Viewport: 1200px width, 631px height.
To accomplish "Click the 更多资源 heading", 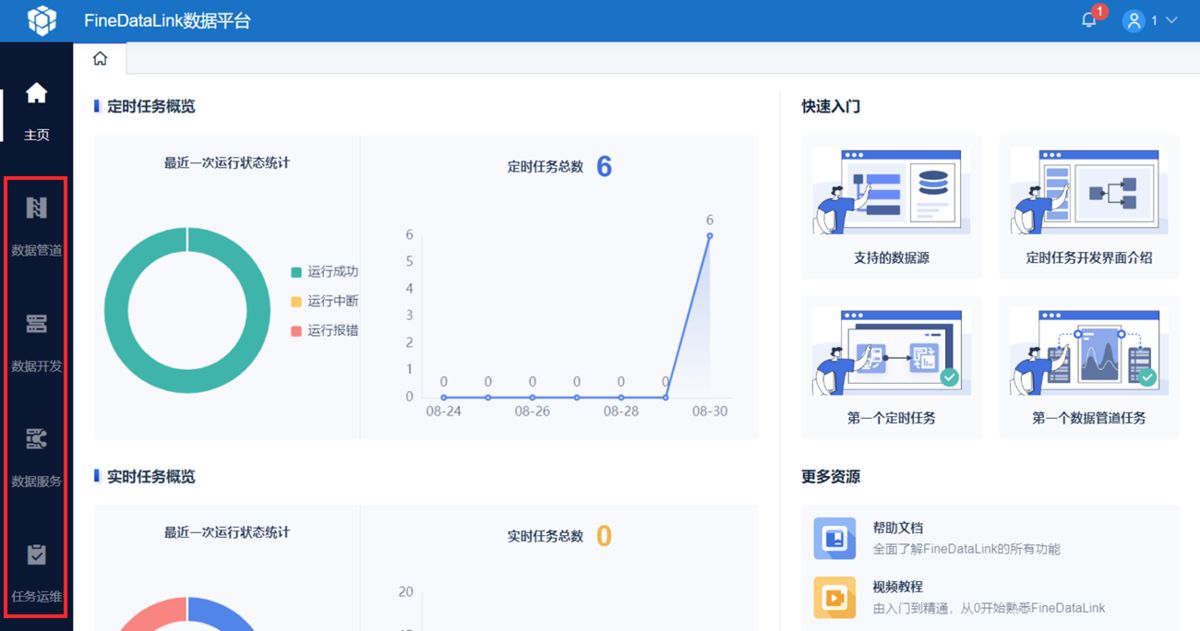I will click(831, 477).
